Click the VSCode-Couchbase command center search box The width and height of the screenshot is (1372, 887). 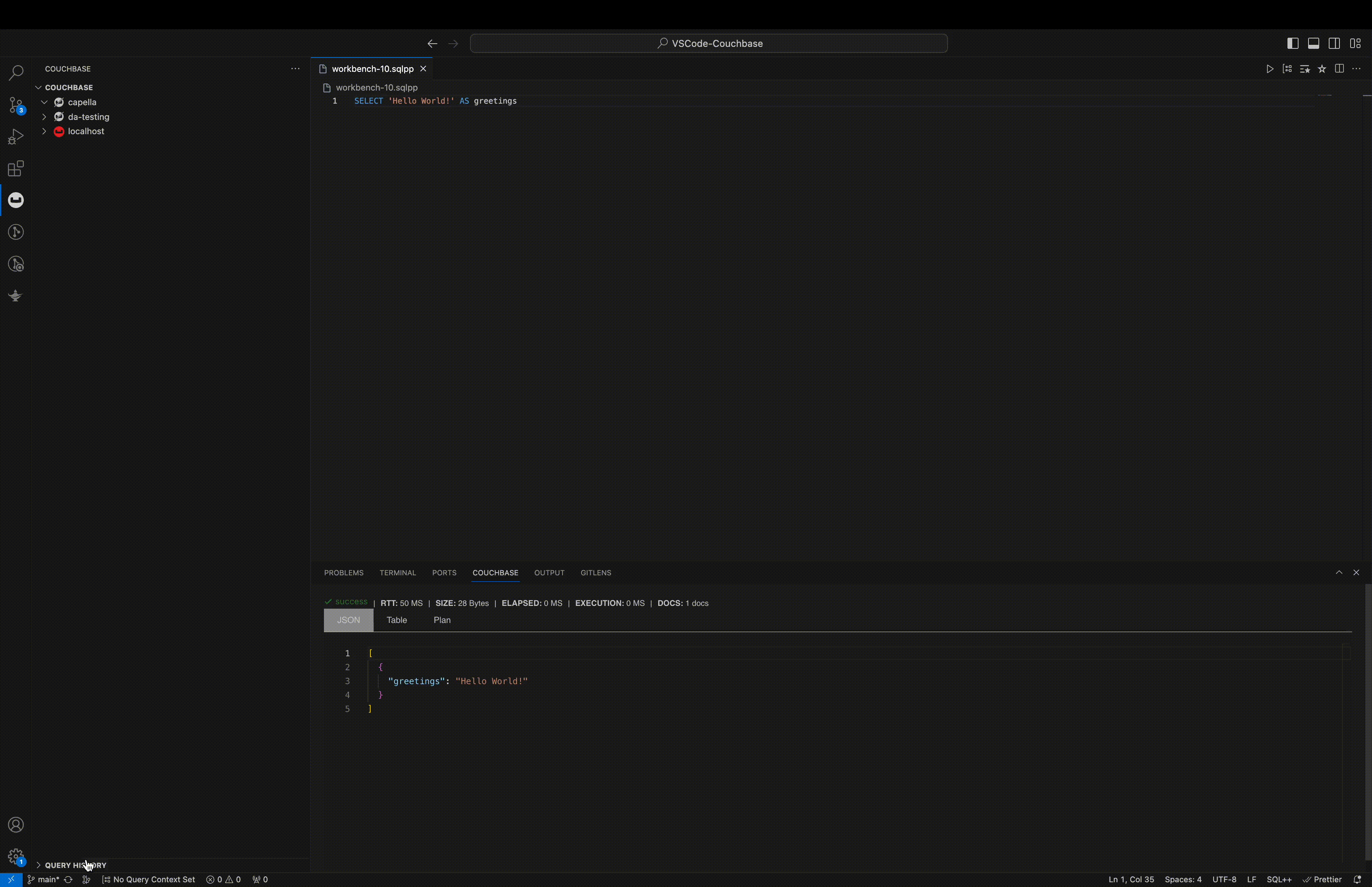709,43
